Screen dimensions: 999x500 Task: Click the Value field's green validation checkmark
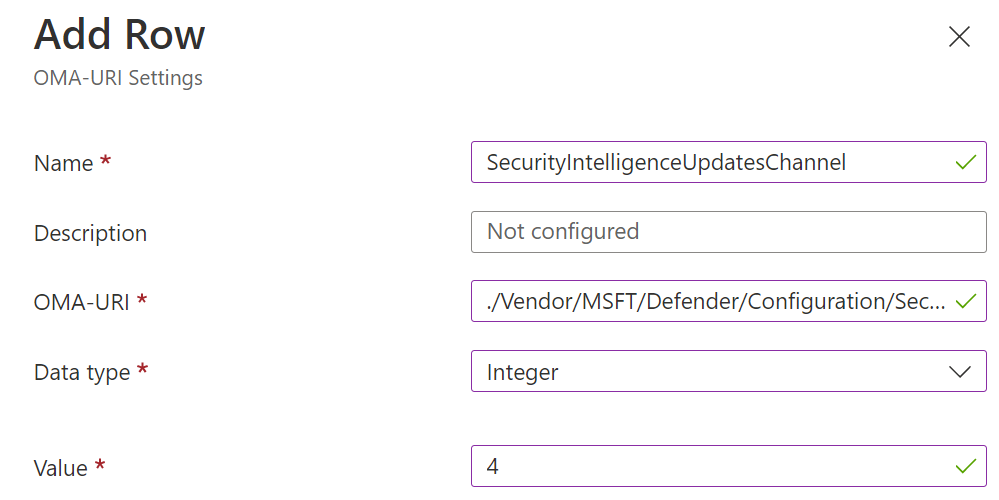965,466
